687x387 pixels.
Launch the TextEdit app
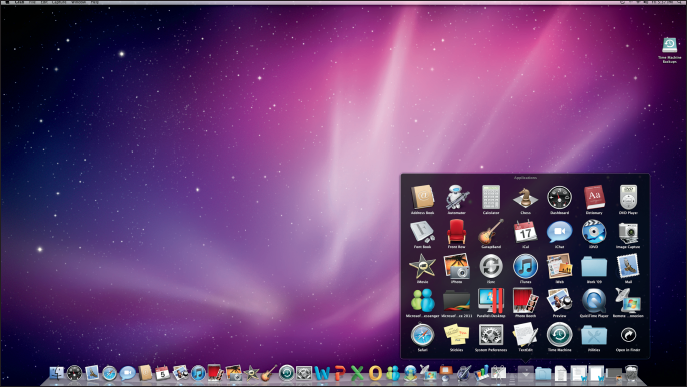[x=525, y=335]
